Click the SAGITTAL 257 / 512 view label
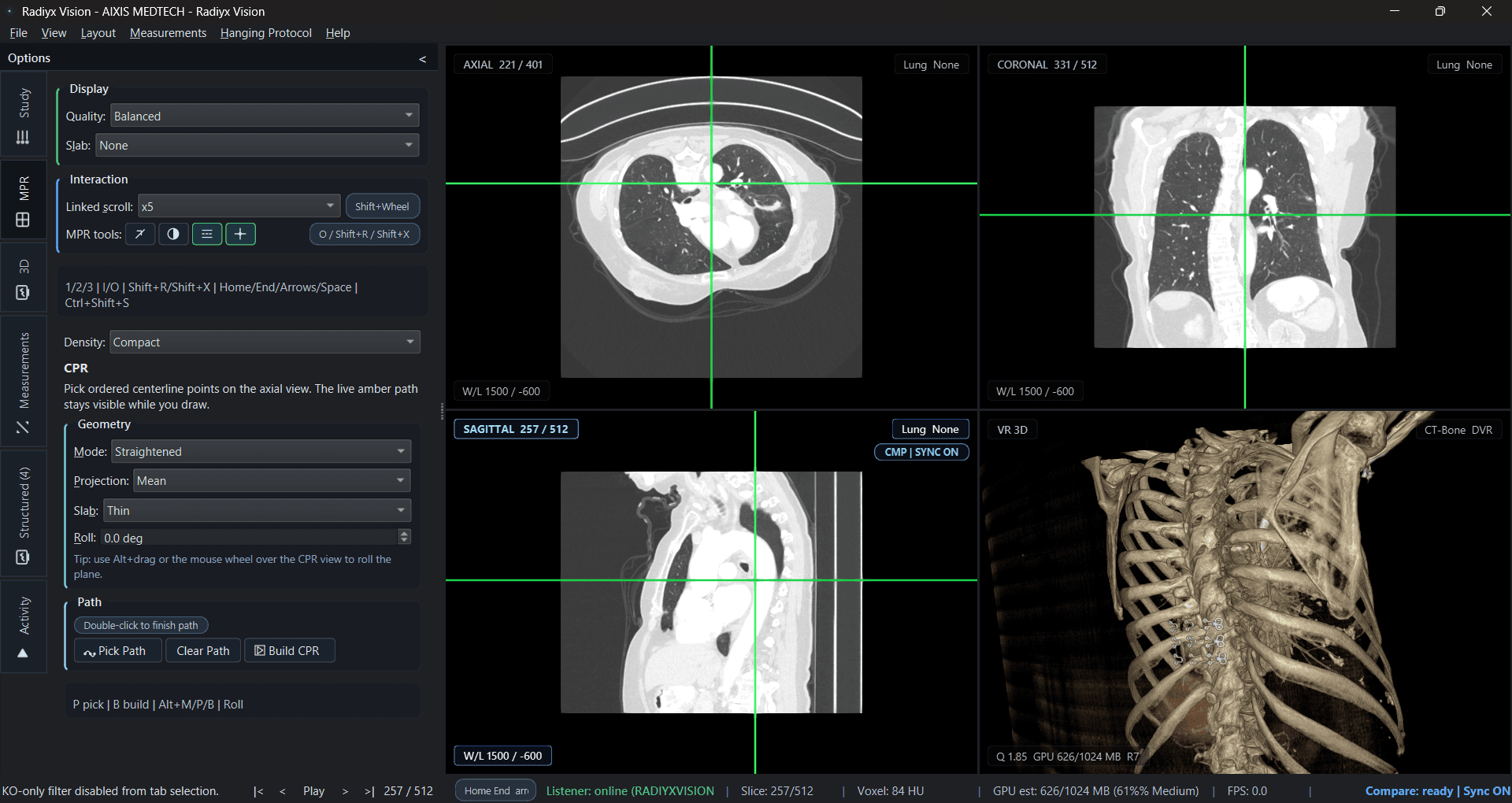This screenshot has height=803, width=1512. click(516, 429)
